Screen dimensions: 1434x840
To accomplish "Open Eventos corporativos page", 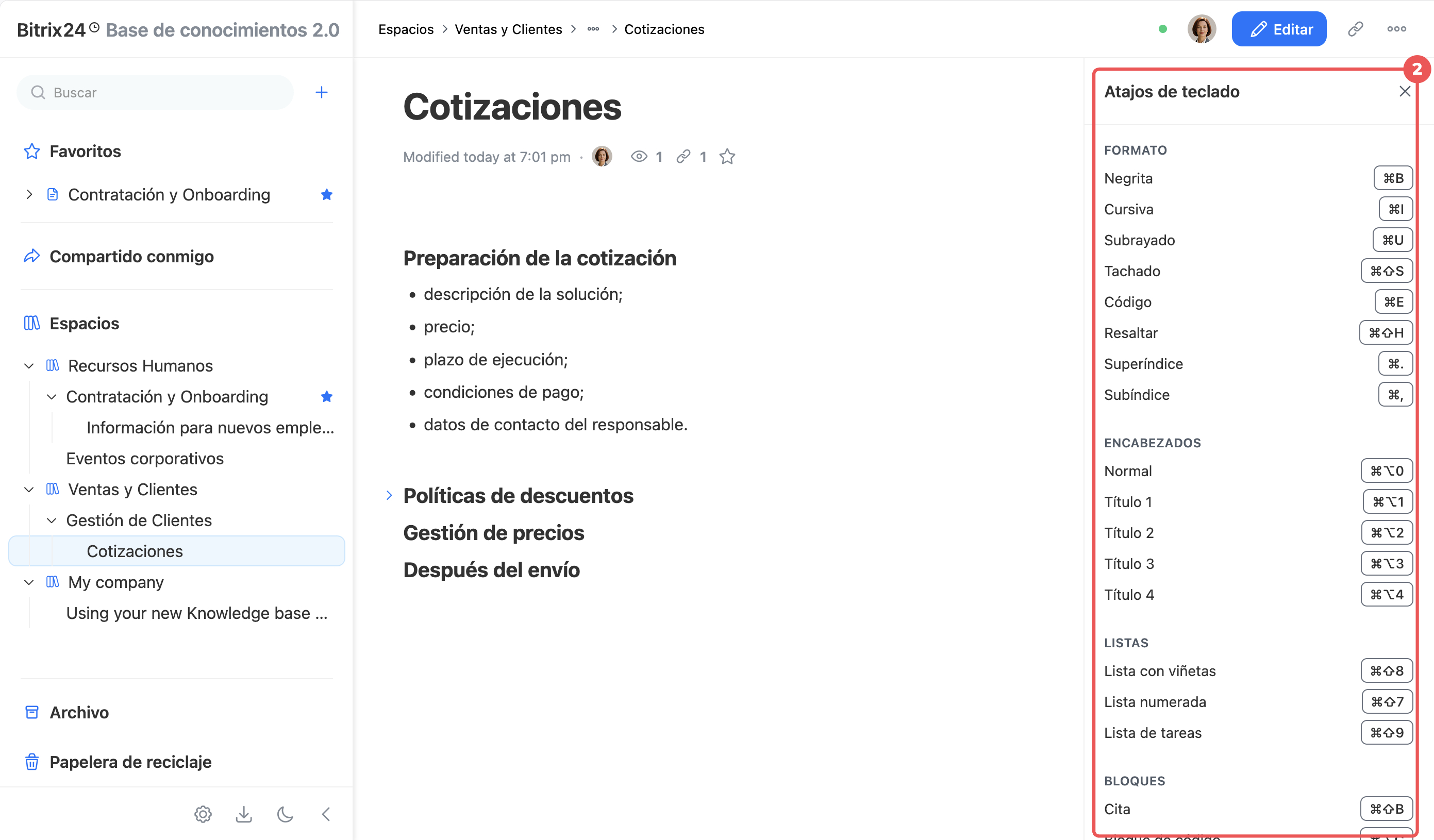I will (x=144, y=459).
